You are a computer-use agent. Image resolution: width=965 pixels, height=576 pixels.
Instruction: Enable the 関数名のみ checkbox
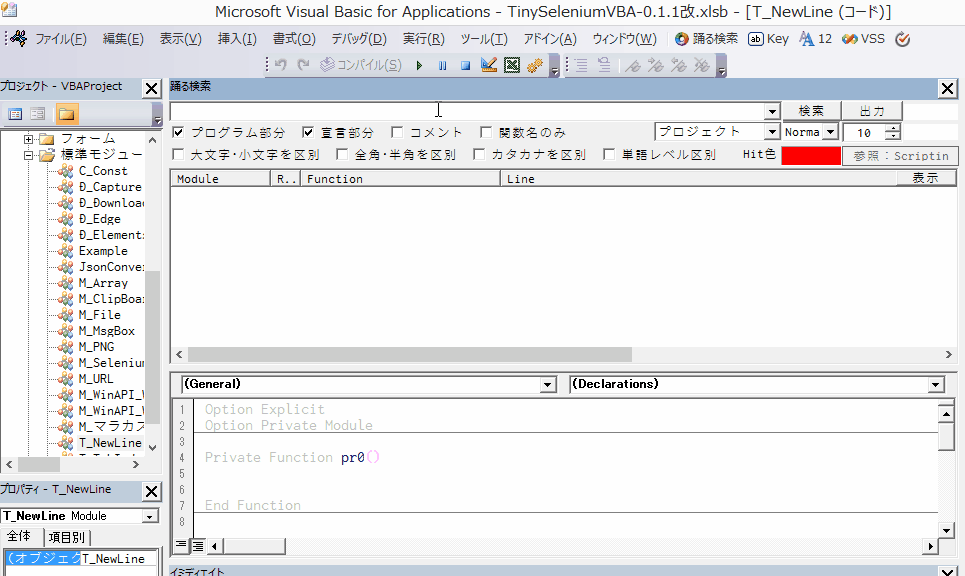(x=486, y=132)
